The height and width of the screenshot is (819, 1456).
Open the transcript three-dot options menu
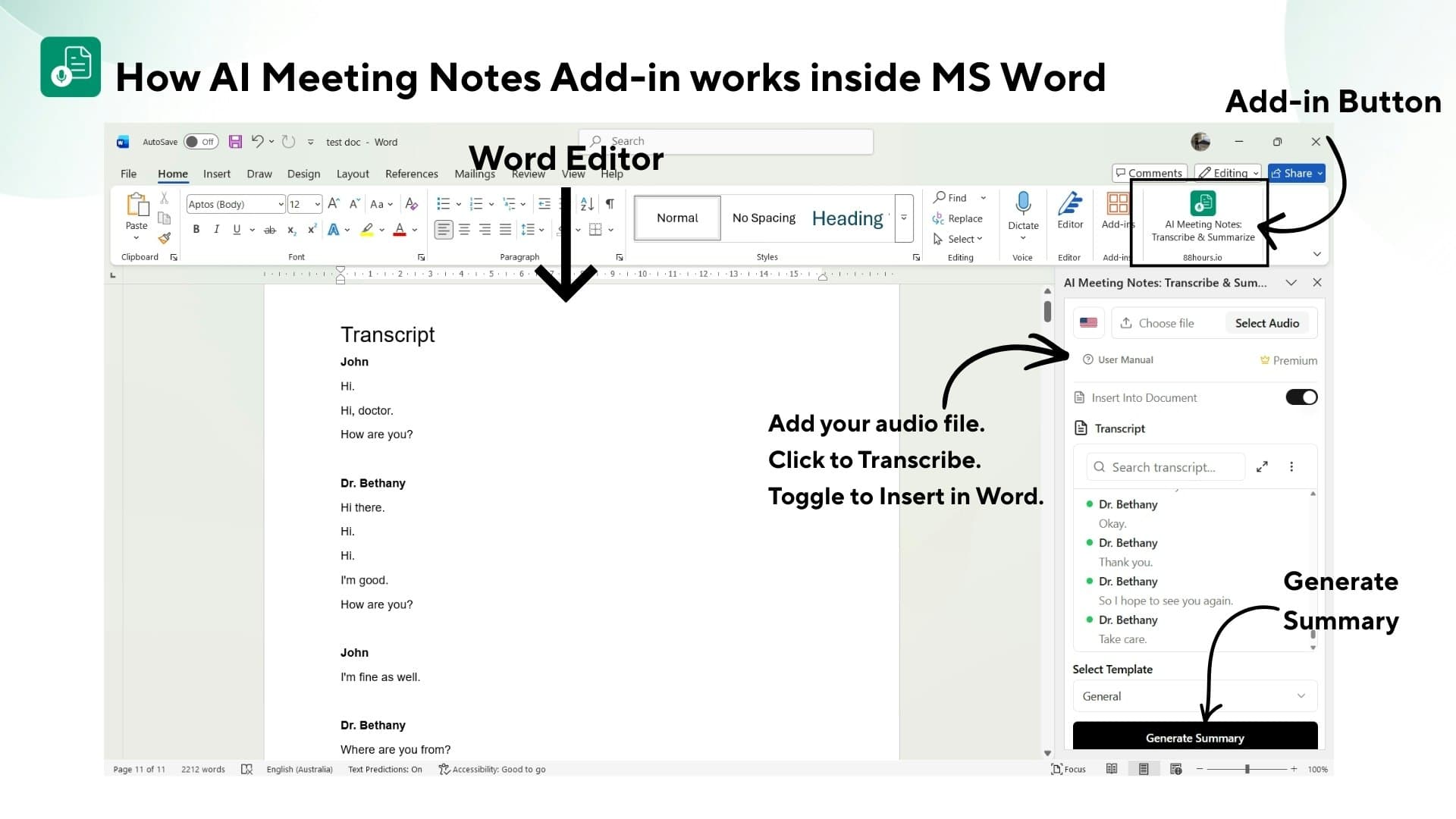1292,466
